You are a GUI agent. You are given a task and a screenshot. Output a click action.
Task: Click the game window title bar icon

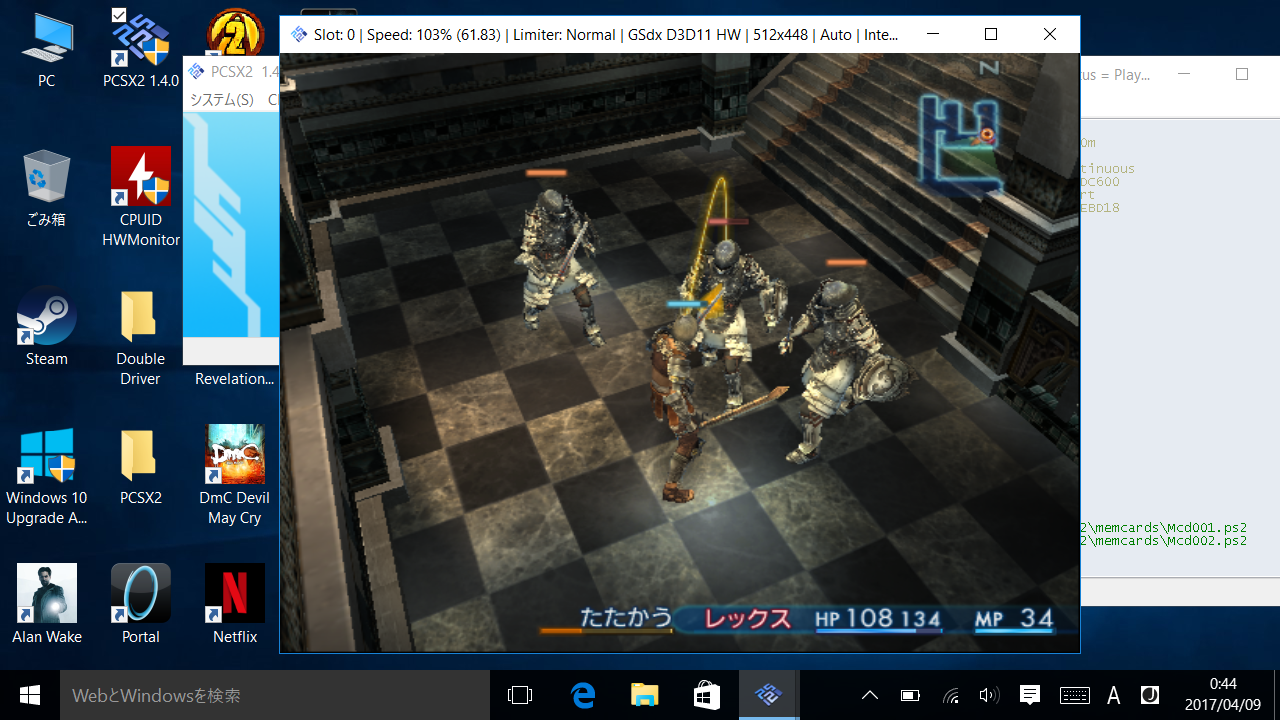[x=298, y=35]
